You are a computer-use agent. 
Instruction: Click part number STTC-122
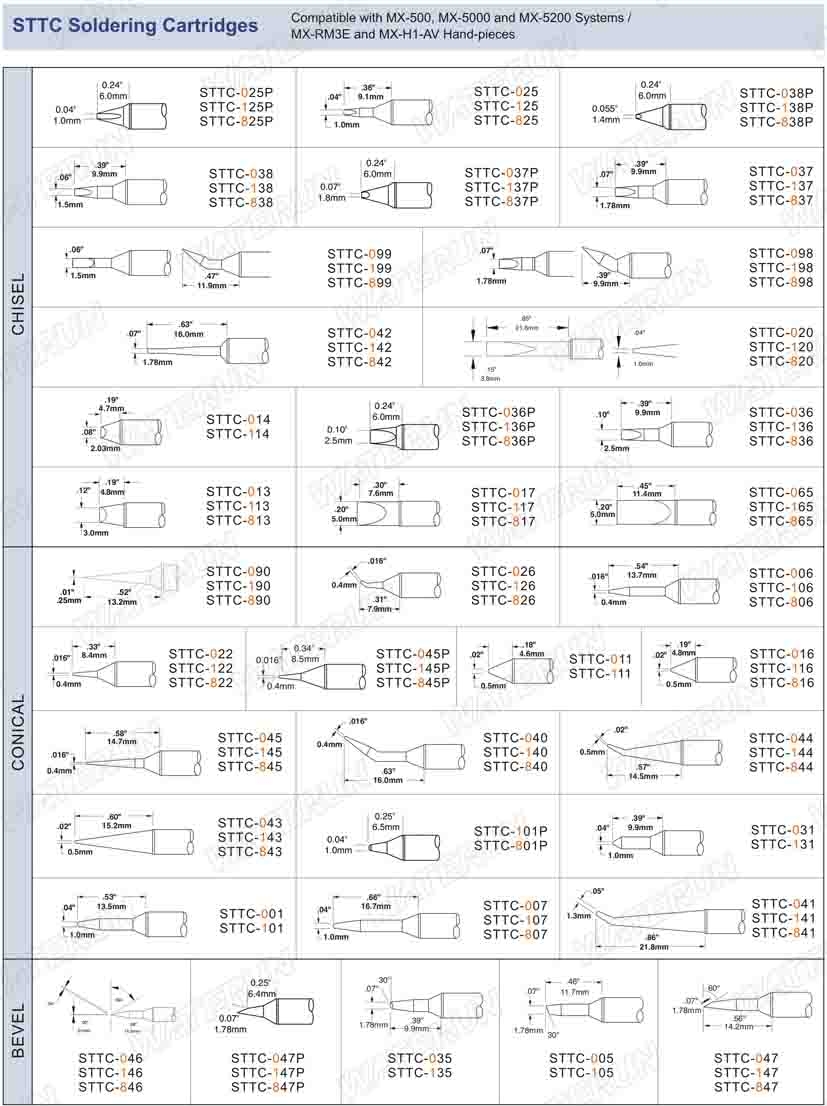(200, 668)
